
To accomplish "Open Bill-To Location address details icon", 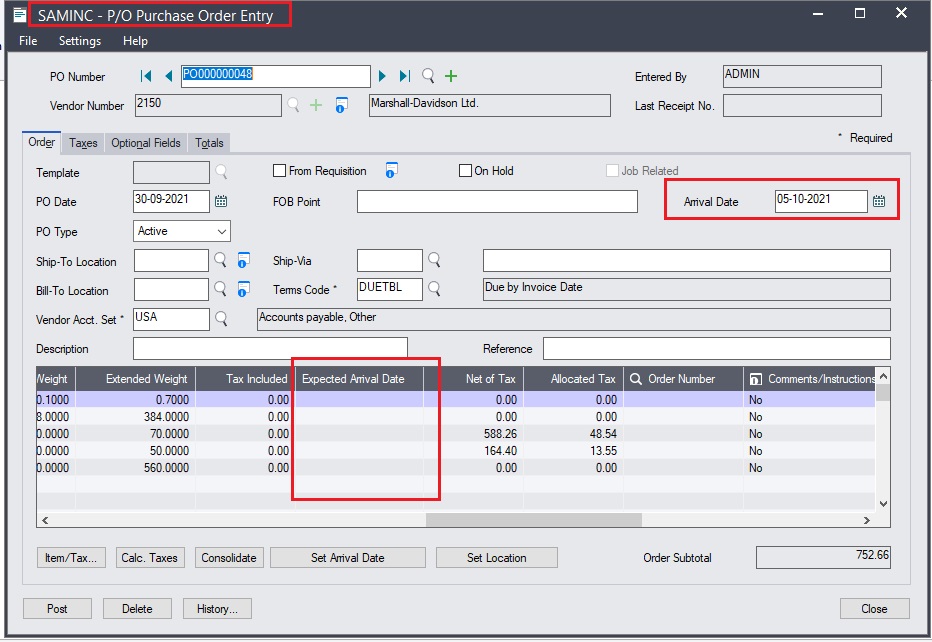I will pos(243,289).
